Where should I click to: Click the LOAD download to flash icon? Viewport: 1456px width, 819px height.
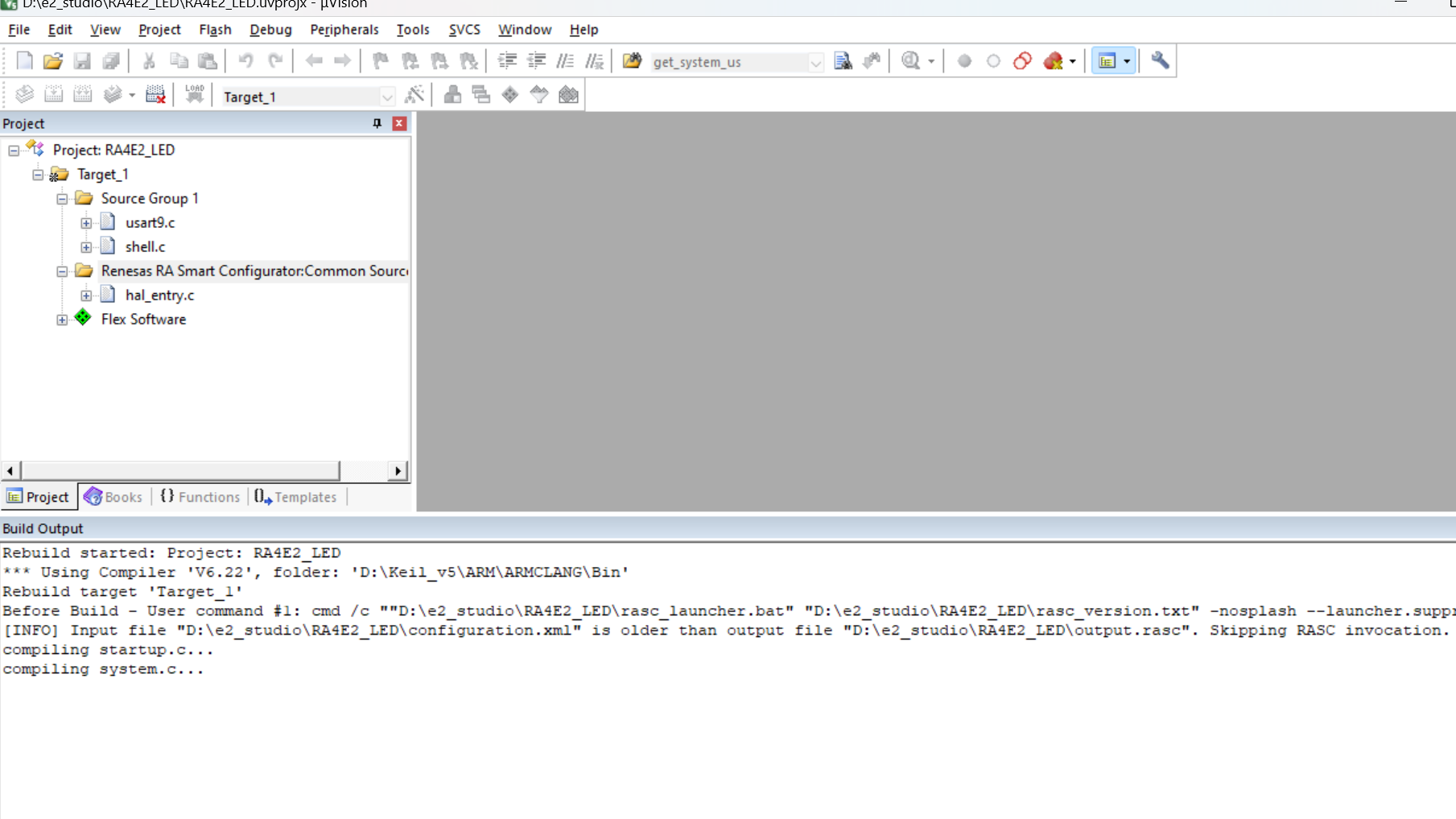(195, 95)
